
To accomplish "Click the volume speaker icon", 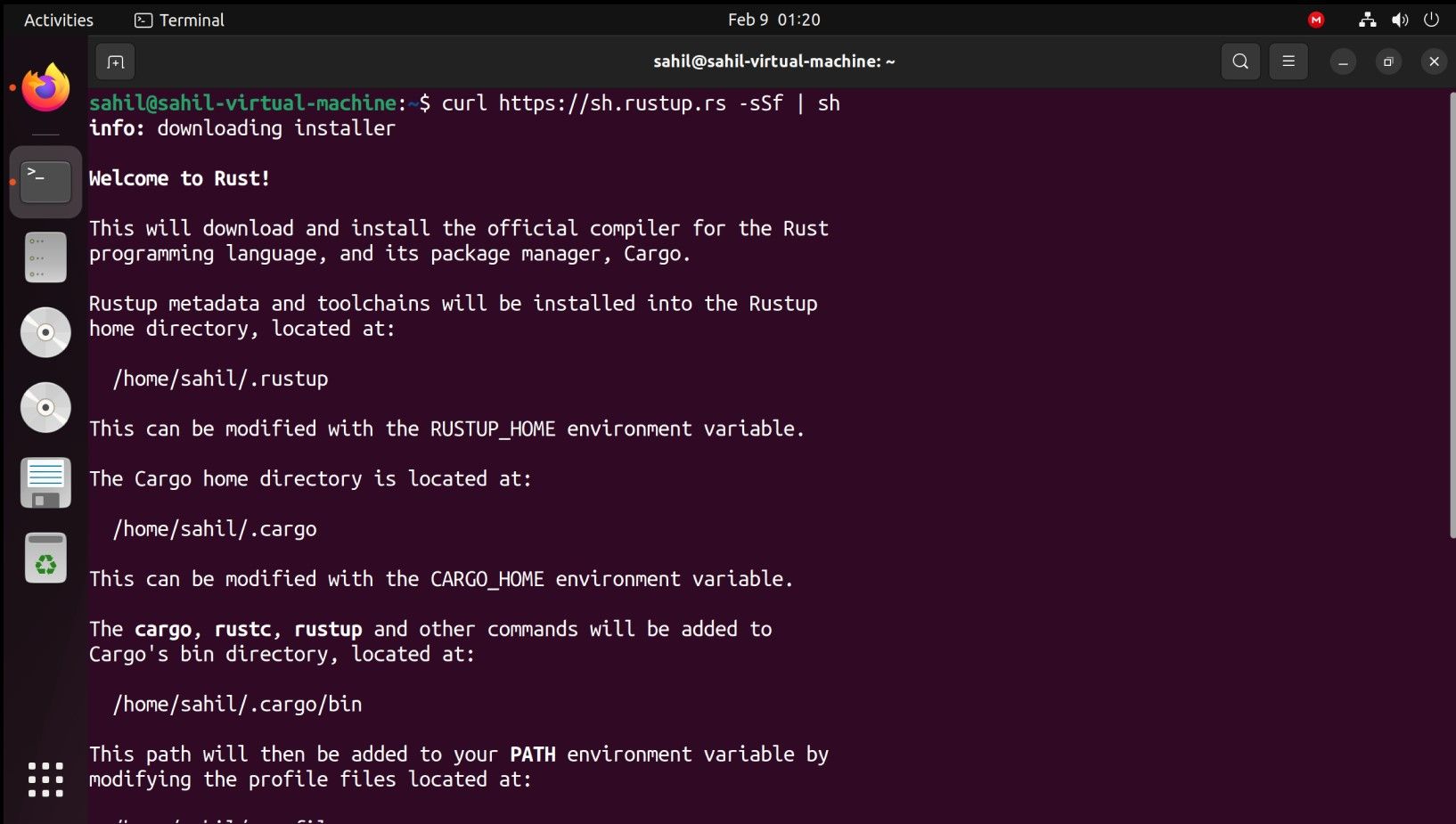I will 1400,20.
